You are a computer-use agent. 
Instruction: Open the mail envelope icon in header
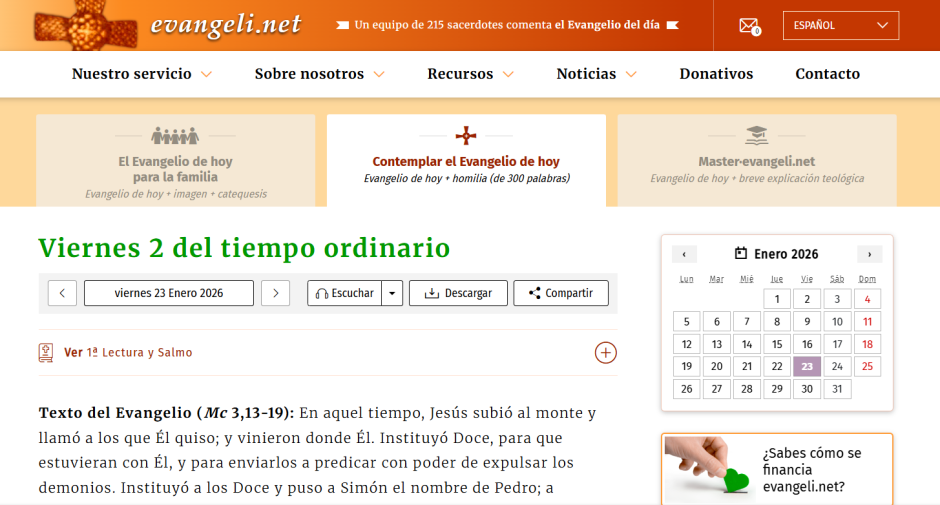(x=749, y=26)
